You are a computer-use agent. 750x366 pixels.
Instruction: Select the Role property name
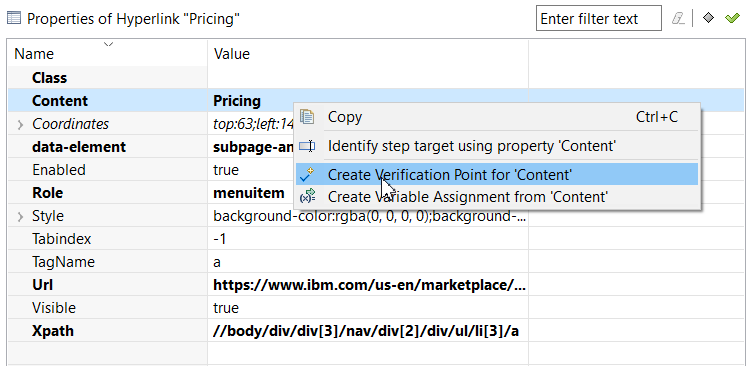point(48,193)
